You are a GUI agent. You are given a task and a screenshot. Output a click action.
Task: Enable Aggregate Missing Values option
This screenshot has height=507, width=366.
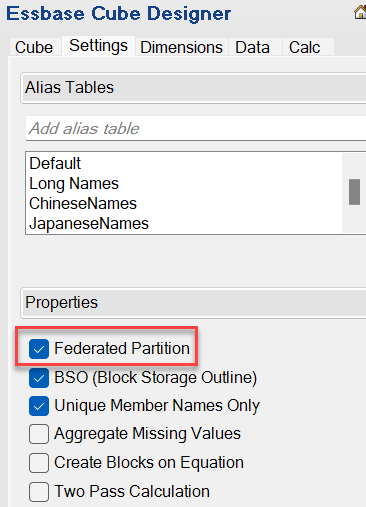point(39,434)
